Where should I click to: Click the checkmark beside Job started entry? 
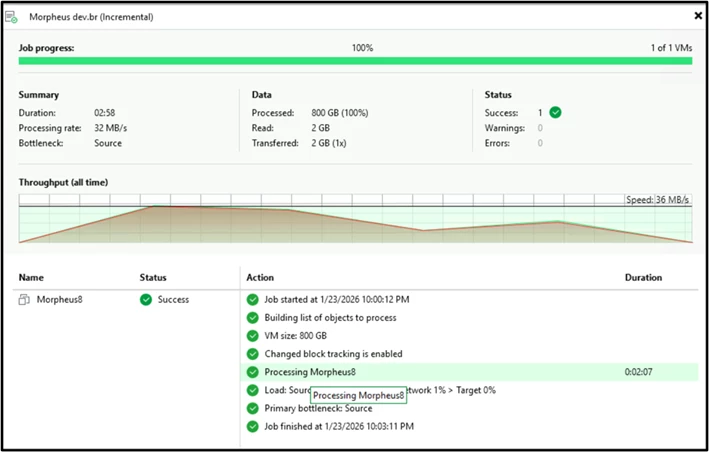(252, 300)
